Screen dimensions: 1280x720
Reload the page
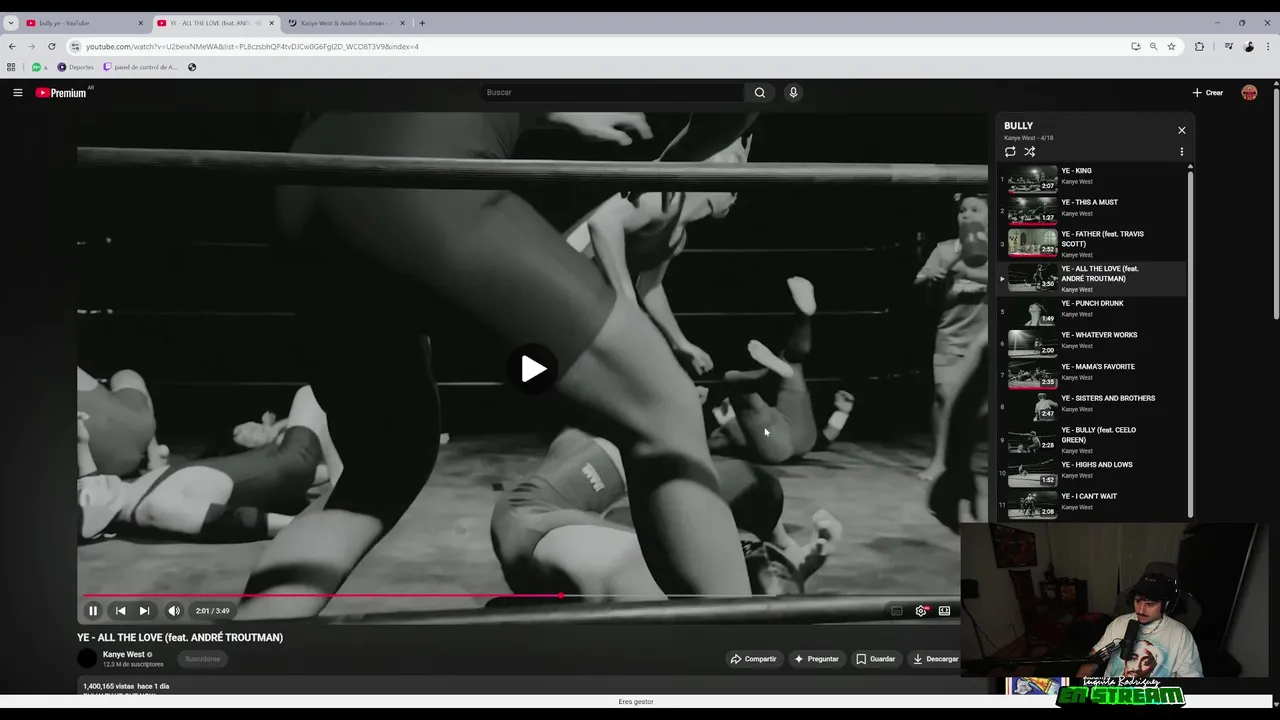point(52,46)
